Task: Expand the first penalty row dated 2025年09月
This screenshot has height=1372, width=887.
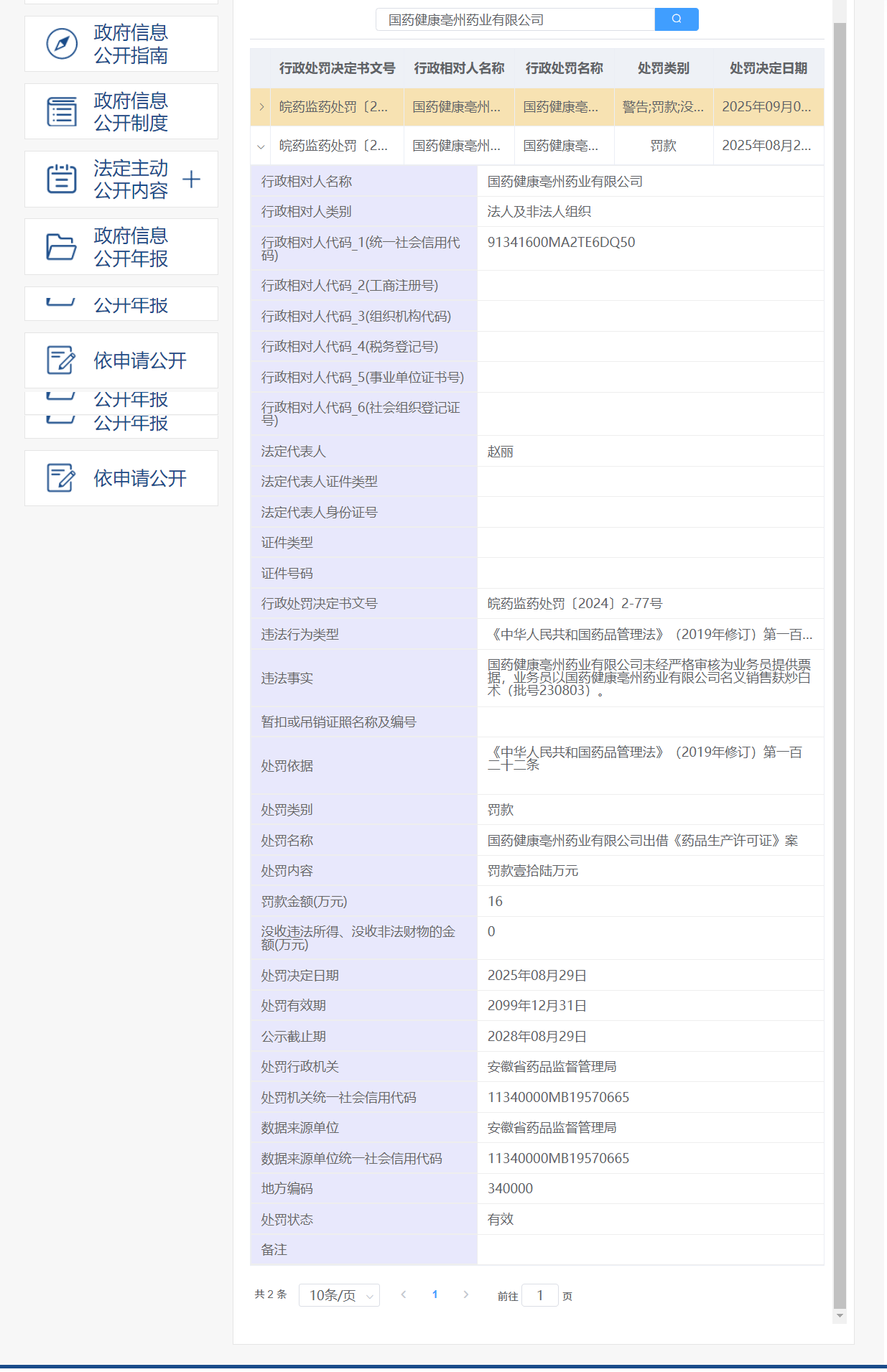Action: click(261, 107)
